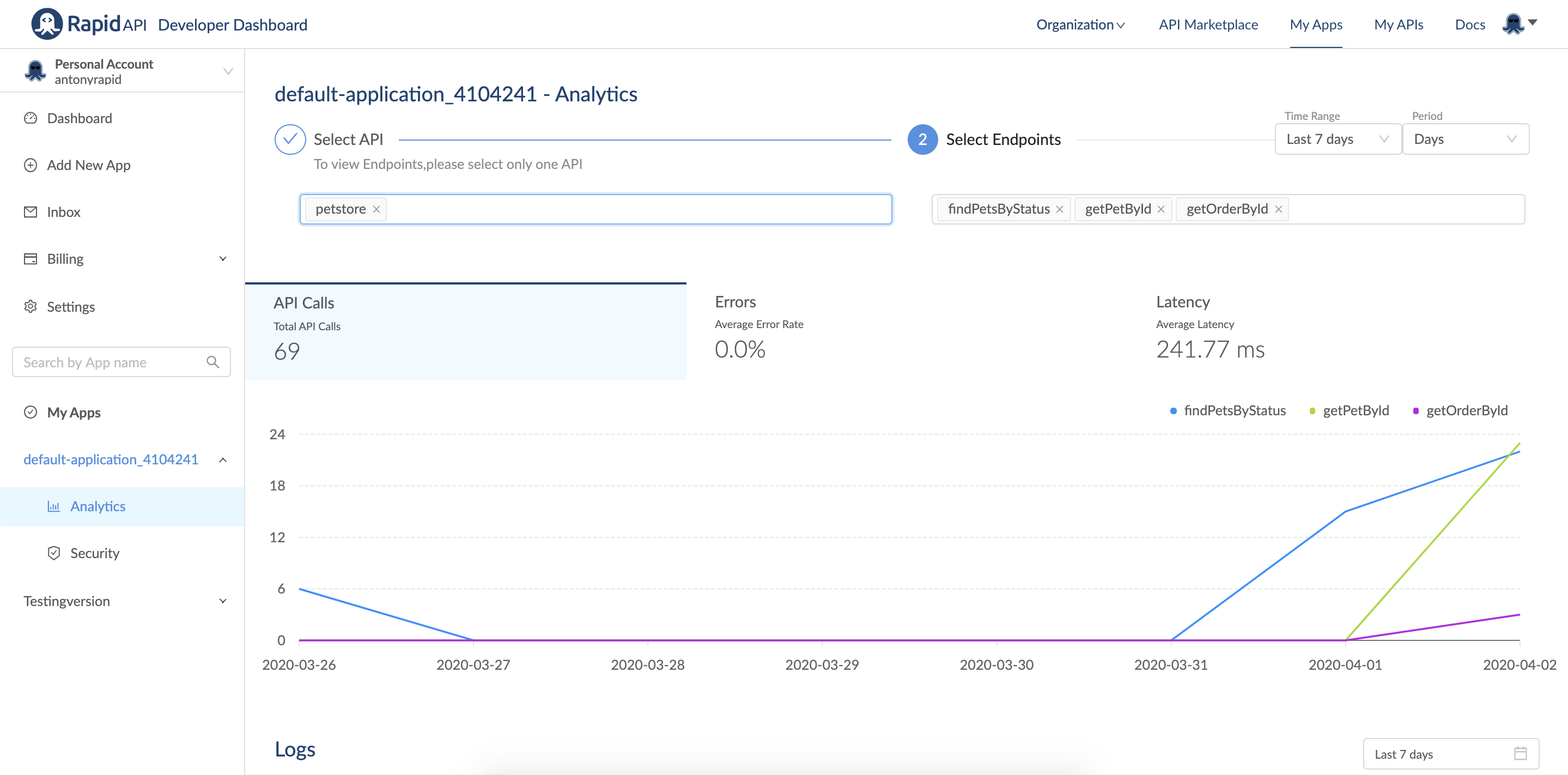Viewport: 1568px width, 775px height.
Task: Remove the findPetsByStatus endpoint tag
Action: coord(1059,209)
